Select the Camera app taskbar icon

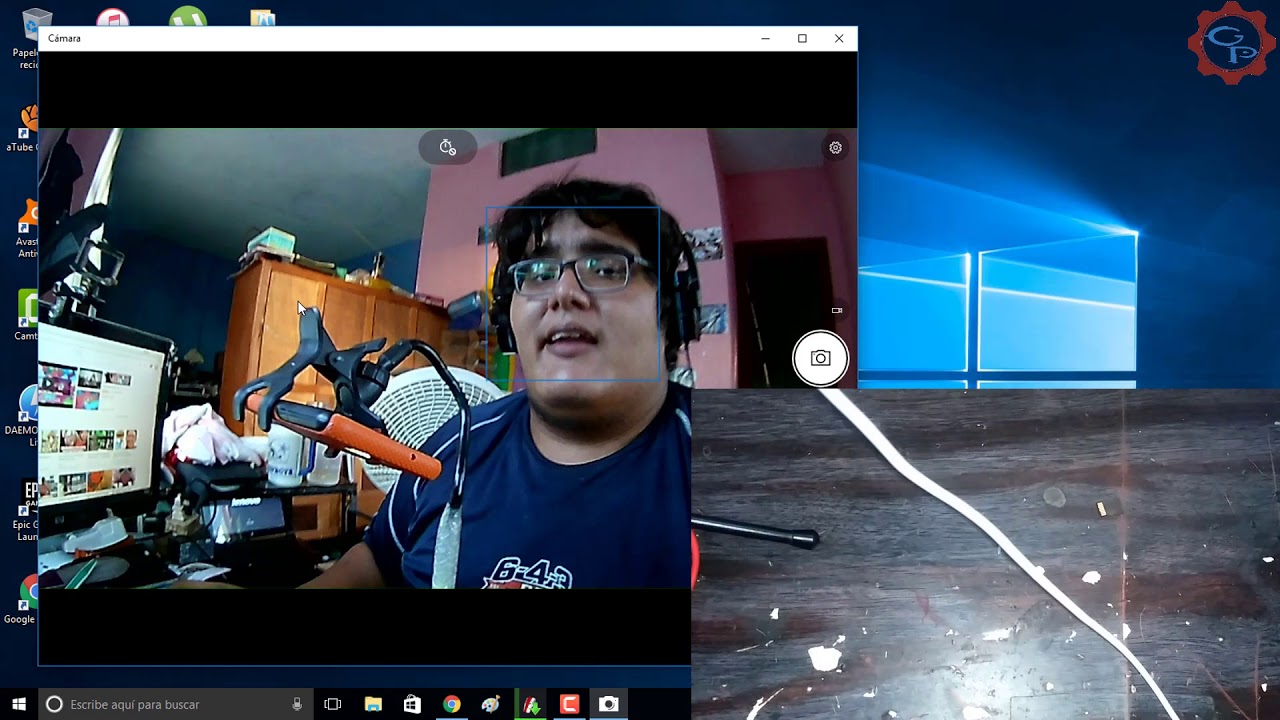tap(608, 704)
